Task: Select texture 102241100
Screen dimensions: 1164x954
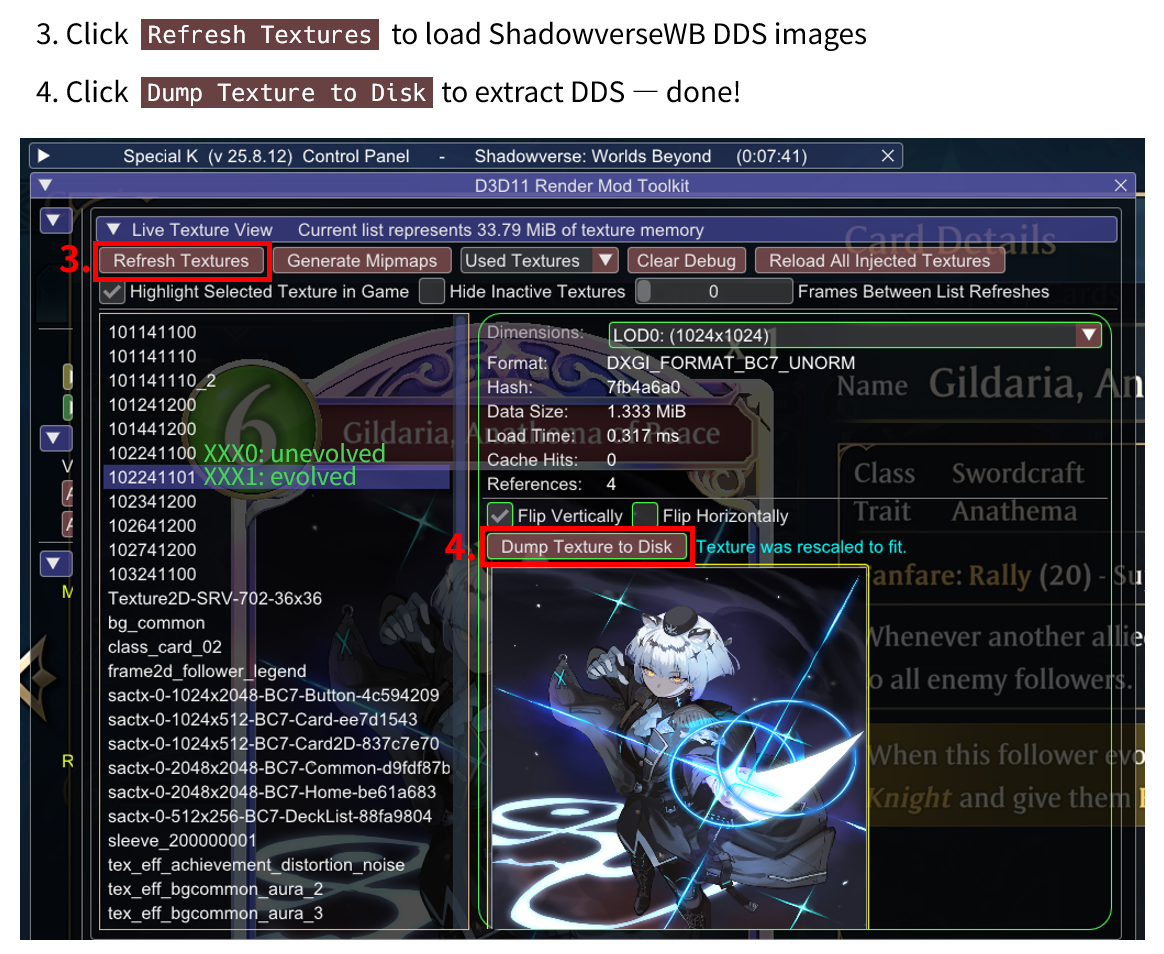Action: (152, 454)
